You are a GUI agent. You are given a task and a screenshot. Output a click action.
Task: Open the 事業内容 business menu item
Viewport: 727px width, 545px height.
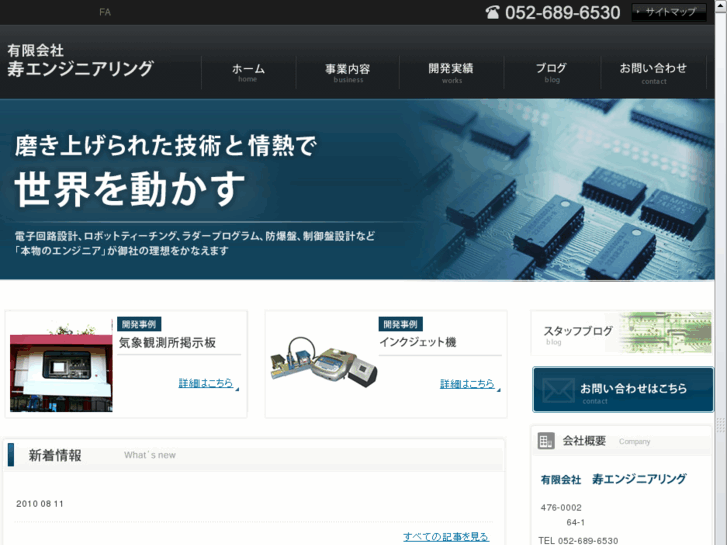tap(348, 72)
